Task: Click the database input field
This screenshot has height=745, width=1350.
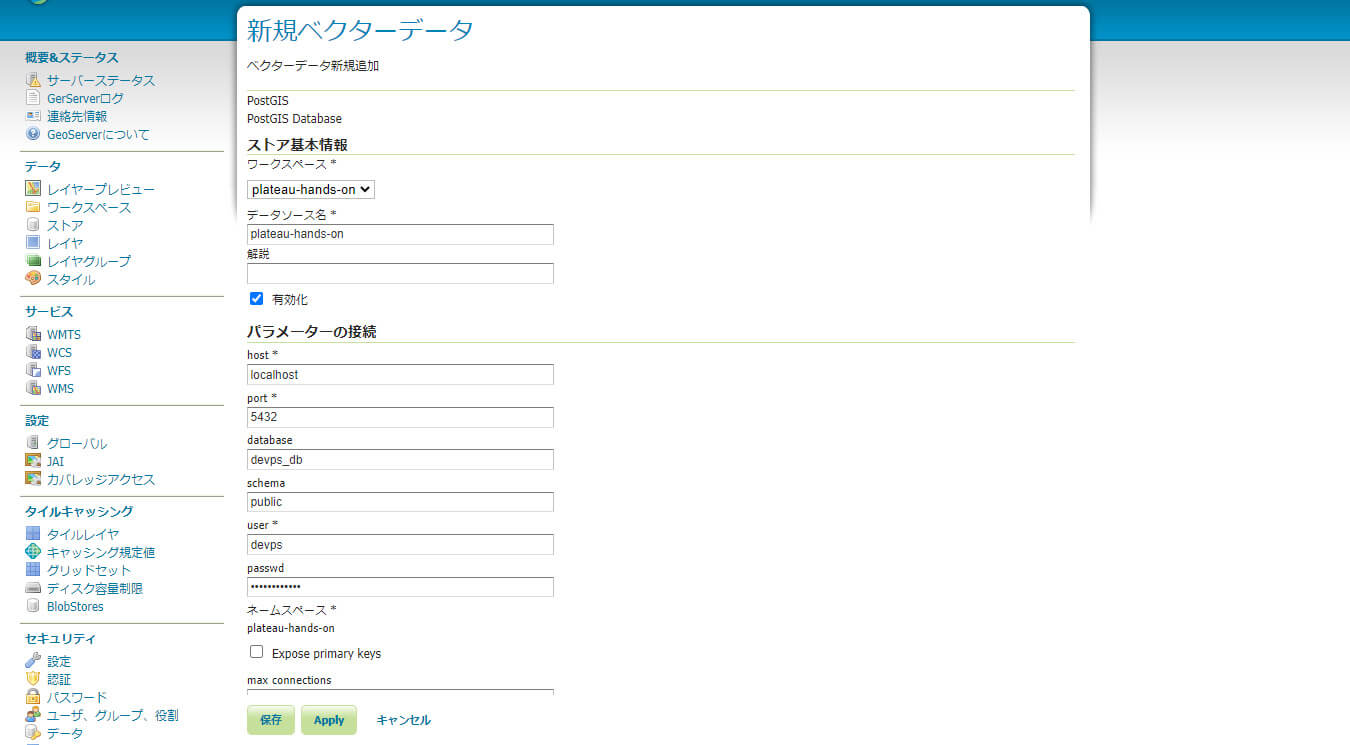Action: [x=400, y=459]
